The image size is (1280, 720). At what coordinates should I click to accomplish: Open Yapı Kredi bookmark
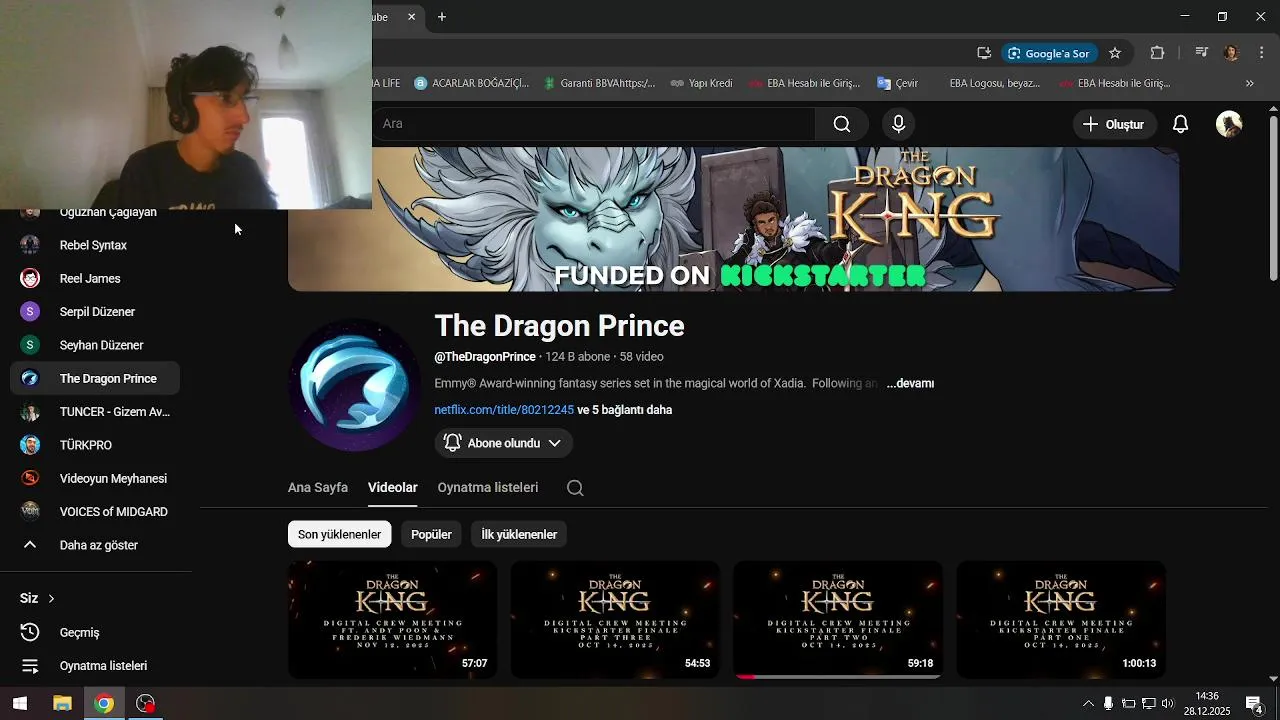tap(701, 83)
